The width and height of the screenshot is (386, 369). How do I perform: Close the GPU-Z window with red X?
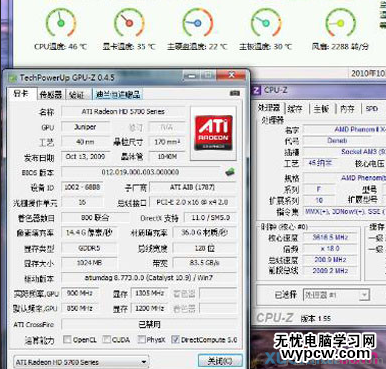232,76
